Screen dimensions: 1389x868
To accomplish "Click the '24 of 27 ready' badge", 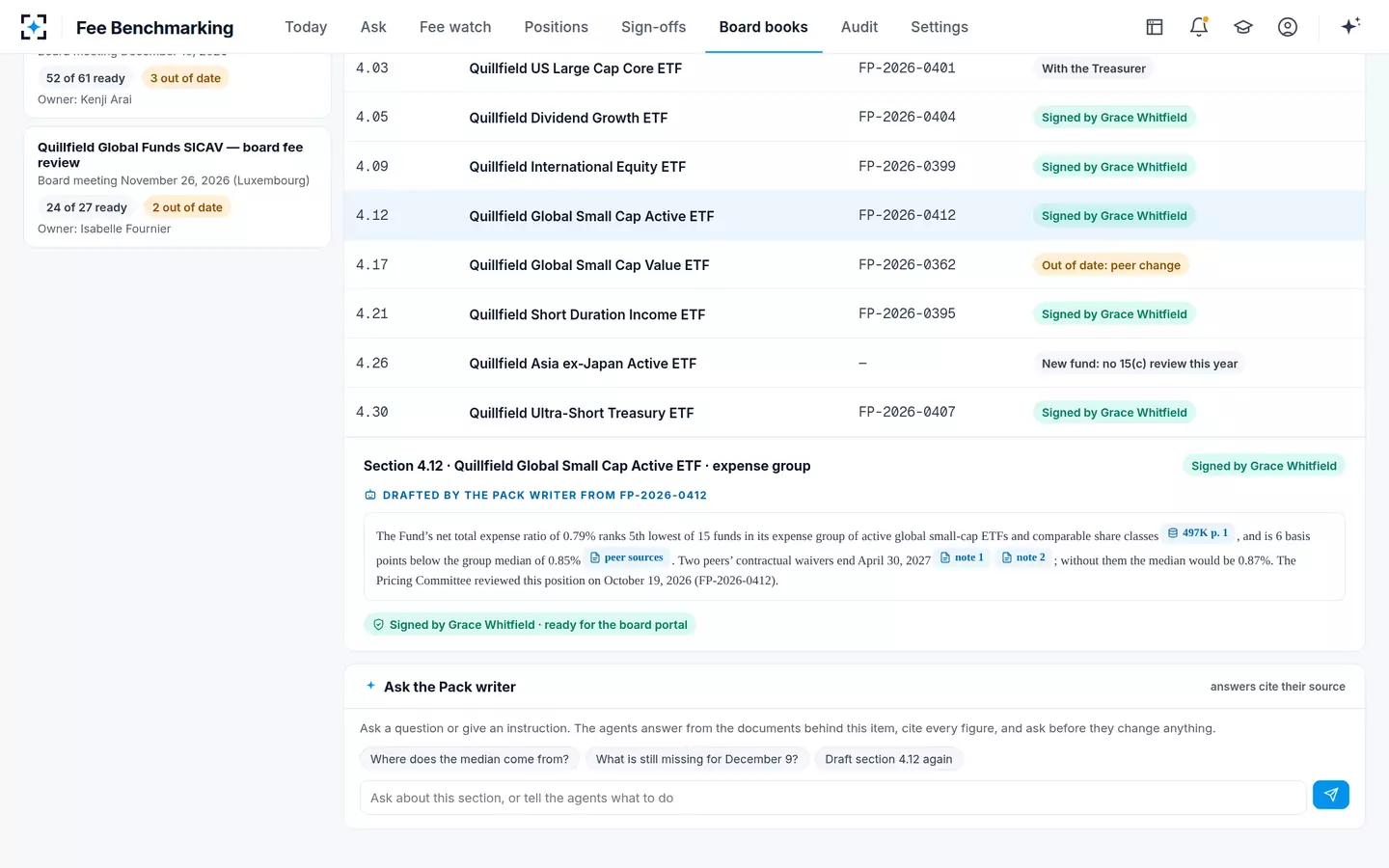I will pyautogui.click(x=87, y=207).
